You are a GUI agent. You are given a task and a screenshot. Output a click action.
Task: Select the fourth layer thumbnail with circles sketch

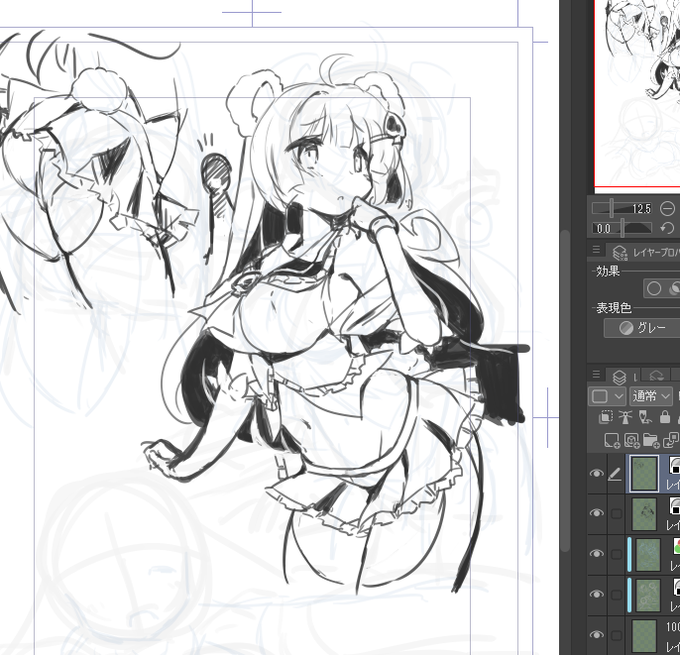pos(648,595)
